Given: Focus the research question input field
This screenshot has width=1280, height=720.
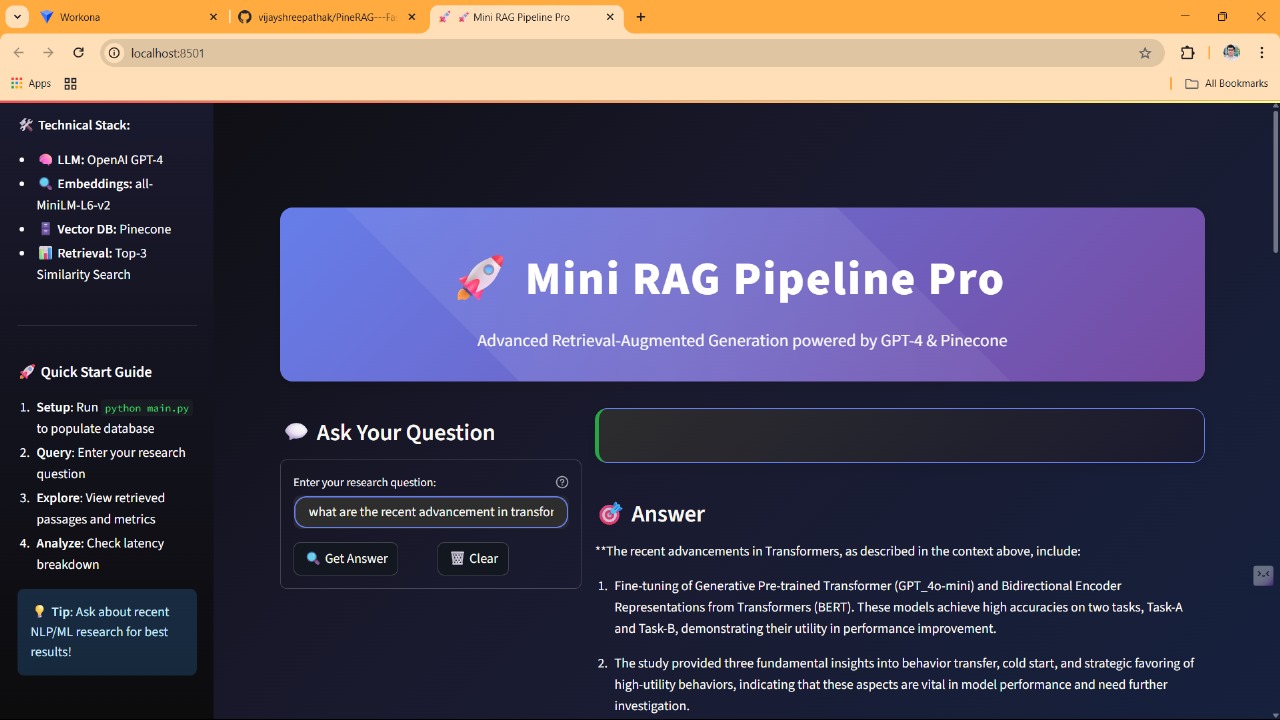Looking at the screenshot, I should pyautogui.click(x=431, y=512).
